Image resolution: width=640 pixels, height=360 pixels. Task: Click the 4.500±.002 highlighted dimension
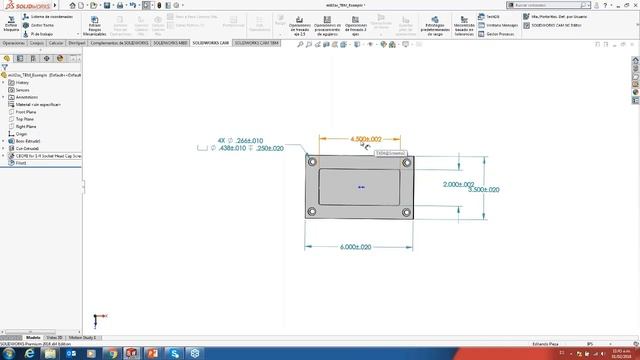366,139
